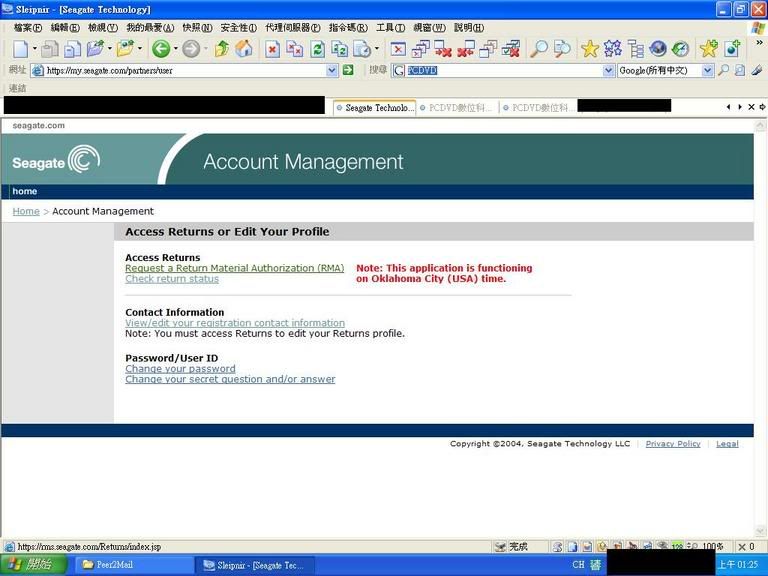Screen dimensions: 768x576
Task: Stop loading page red X icon
Action: (x=272, y=49)
